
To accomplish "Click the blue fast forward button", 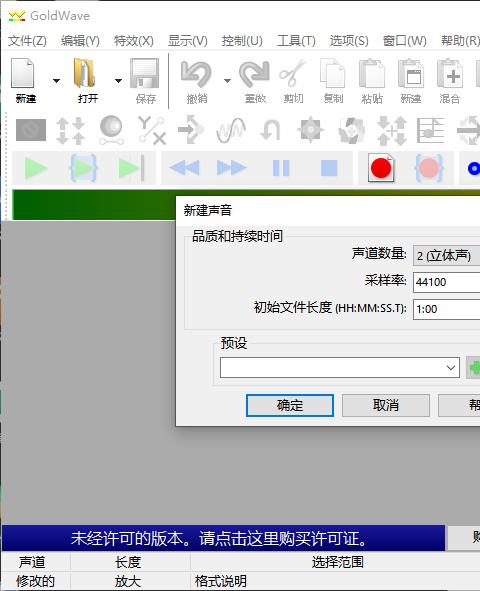I will point(231,168).
